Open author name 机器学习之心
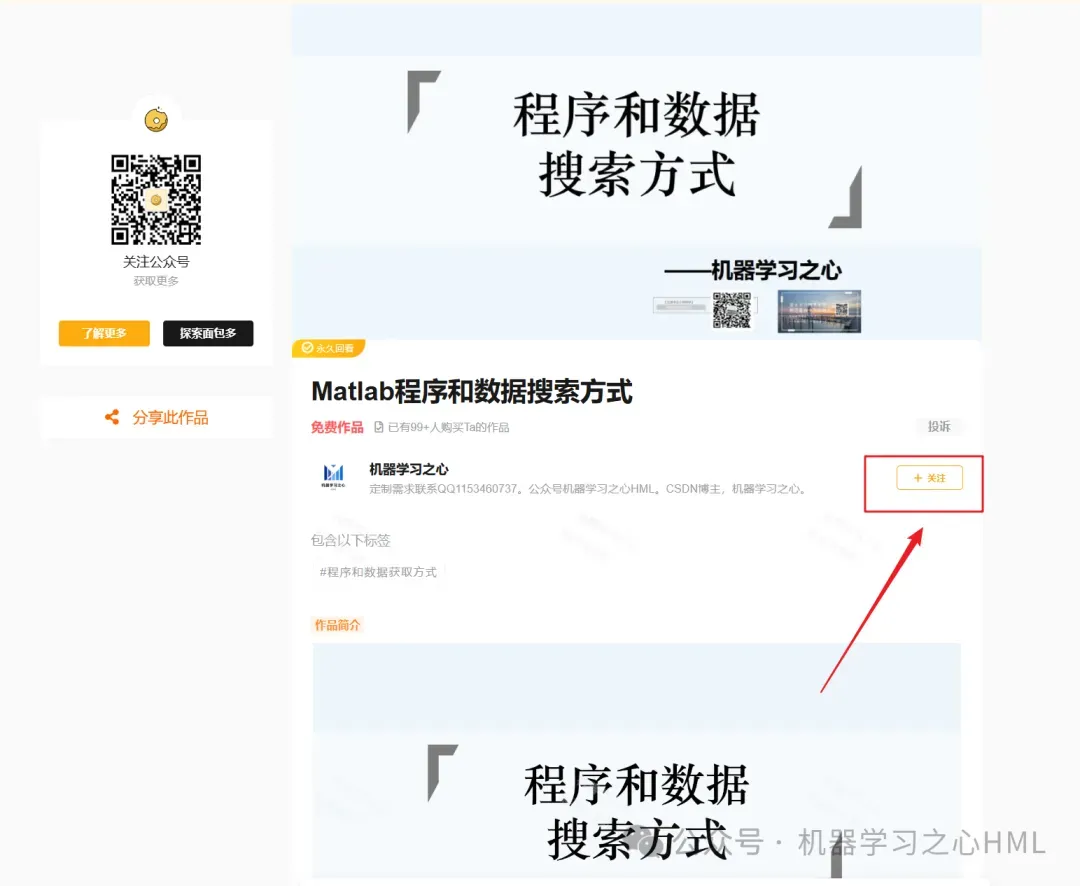The height and width of the screenshot is (886, 1080). [x=408, y=469]
